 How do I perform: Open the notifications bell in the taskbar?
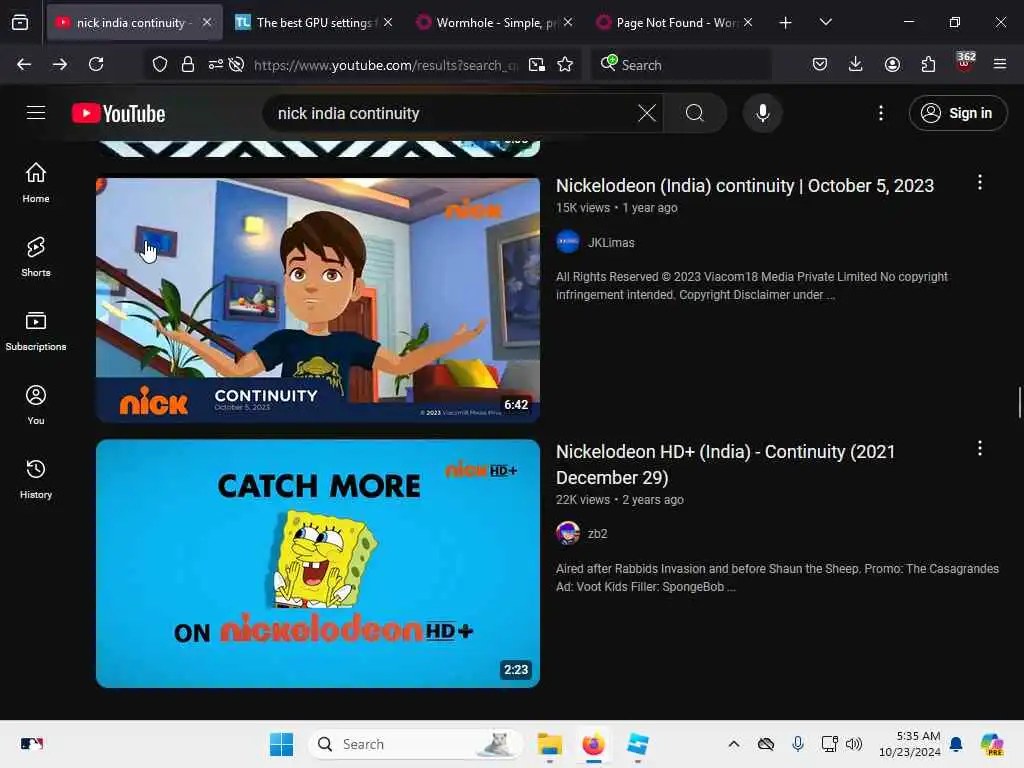point(956,744)
